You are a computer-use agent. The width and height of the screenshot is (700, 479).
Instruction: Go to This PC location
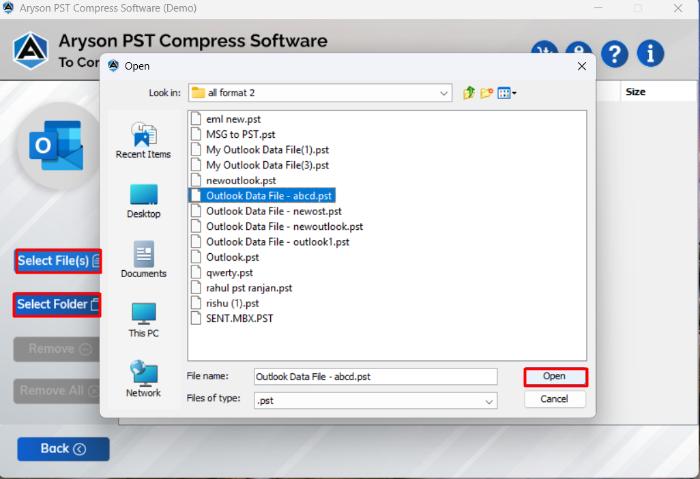coord(143,320)
